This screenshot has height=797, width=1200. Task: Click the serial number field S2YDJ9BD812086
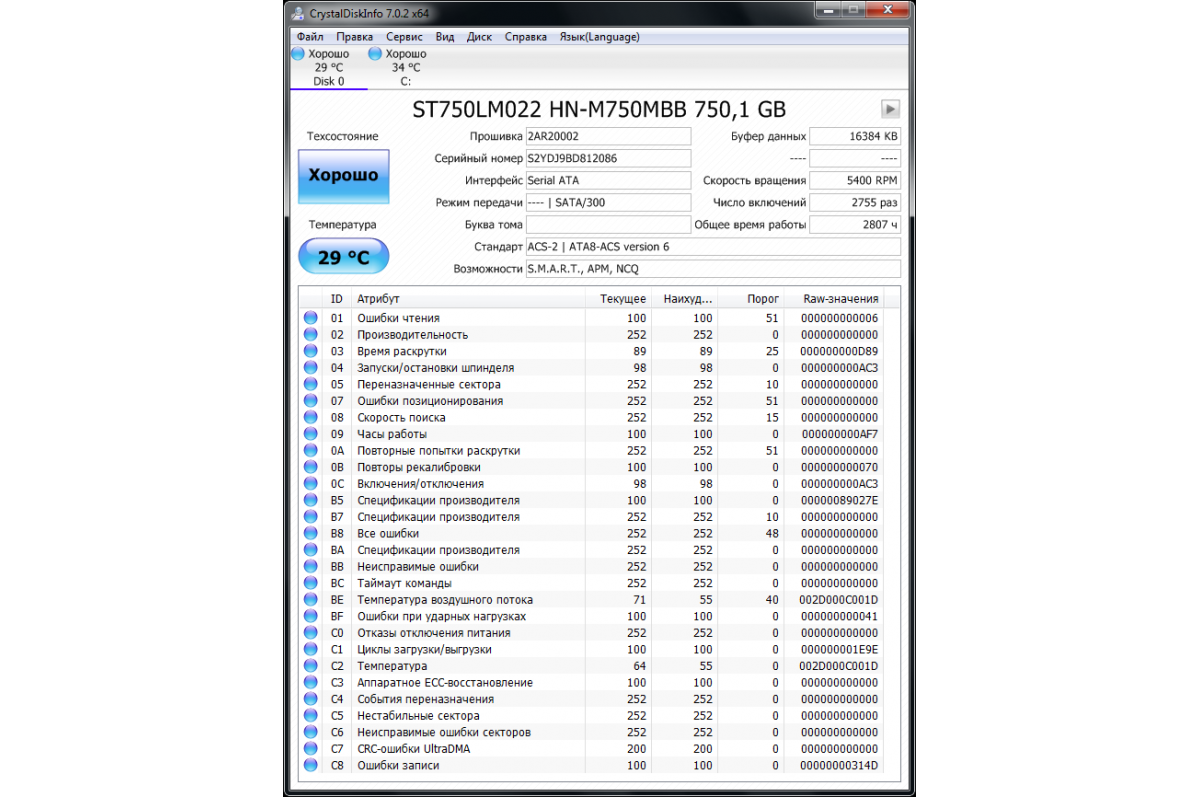click(608, 158)
